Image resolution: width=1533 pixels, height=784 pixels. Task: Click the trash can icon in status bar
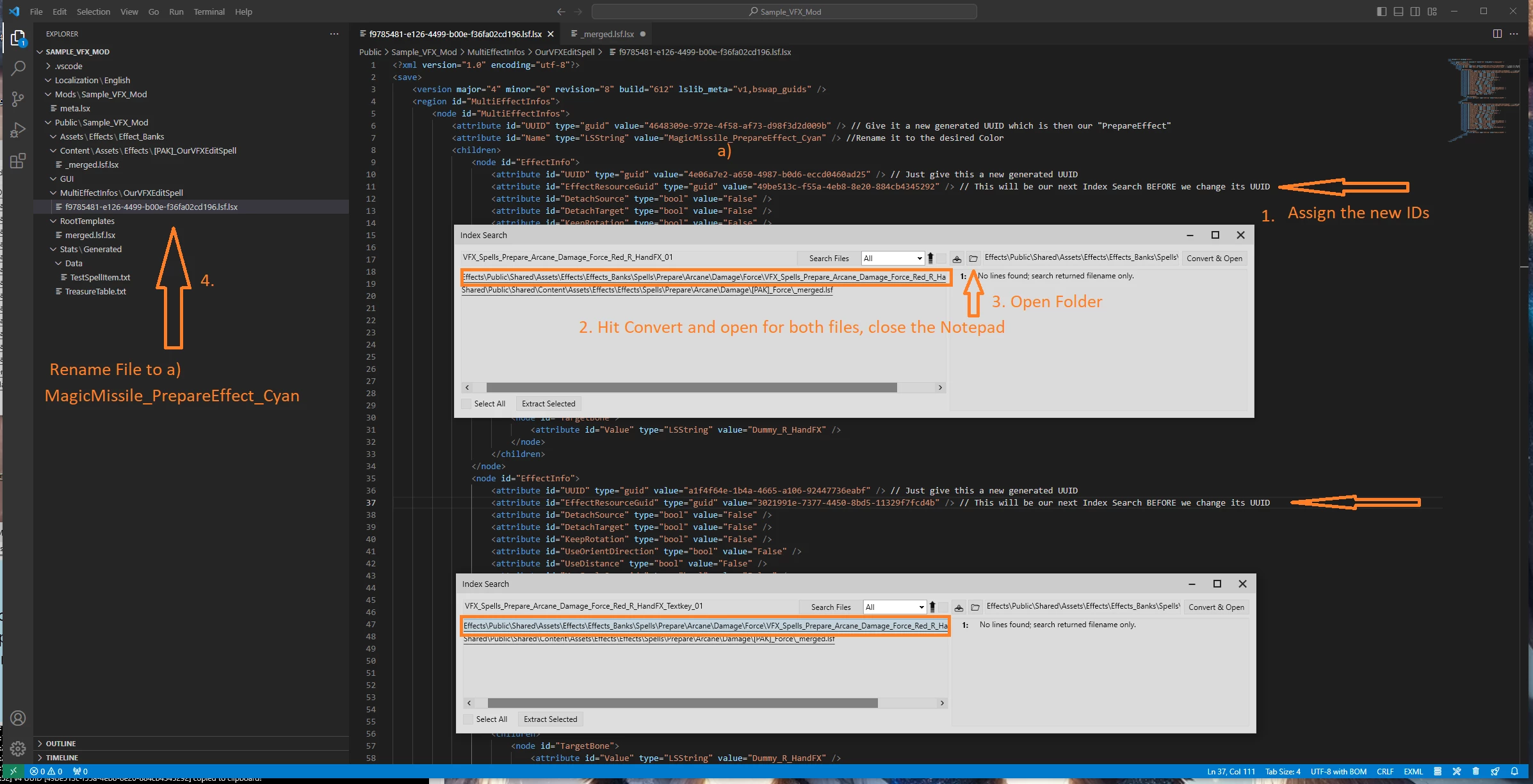pyautogui.click(x=1476, y=771)
